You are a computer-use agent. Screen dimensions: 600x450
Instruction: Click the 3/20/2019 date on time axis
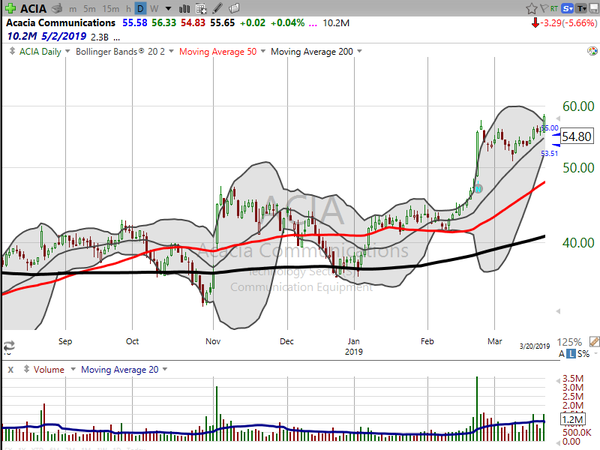535,346
